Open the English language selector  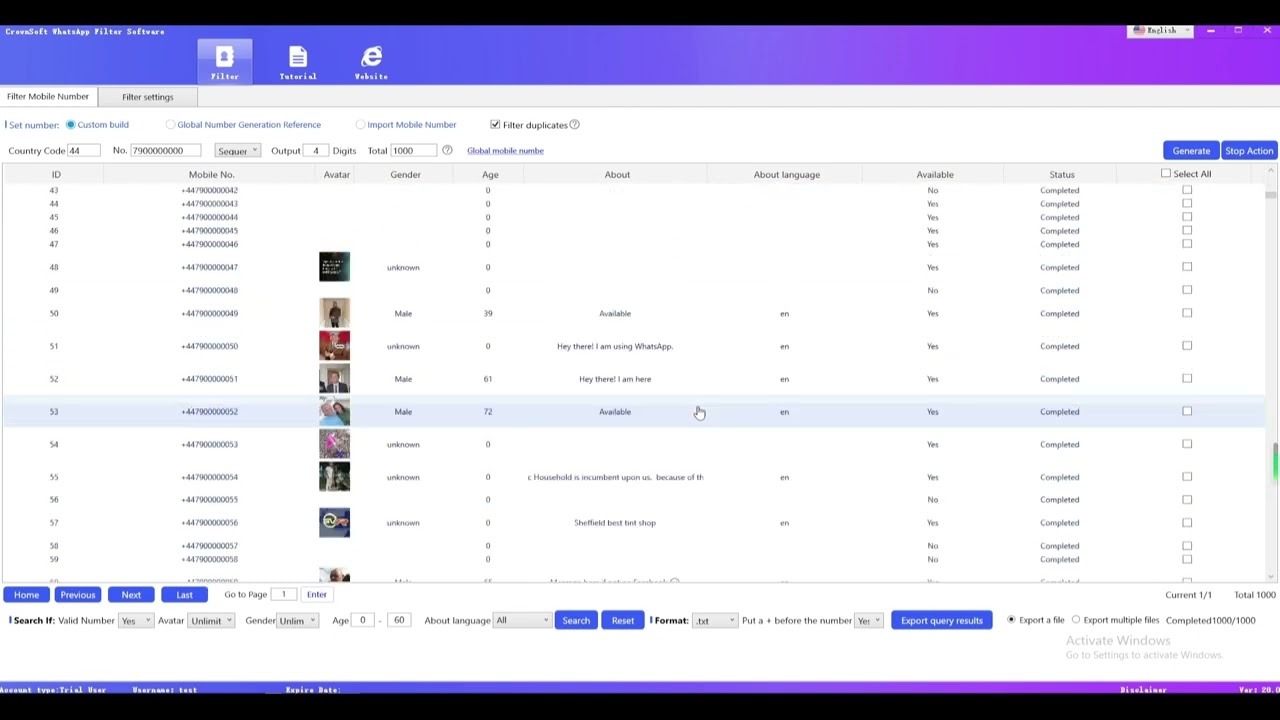click(1160, 31)
